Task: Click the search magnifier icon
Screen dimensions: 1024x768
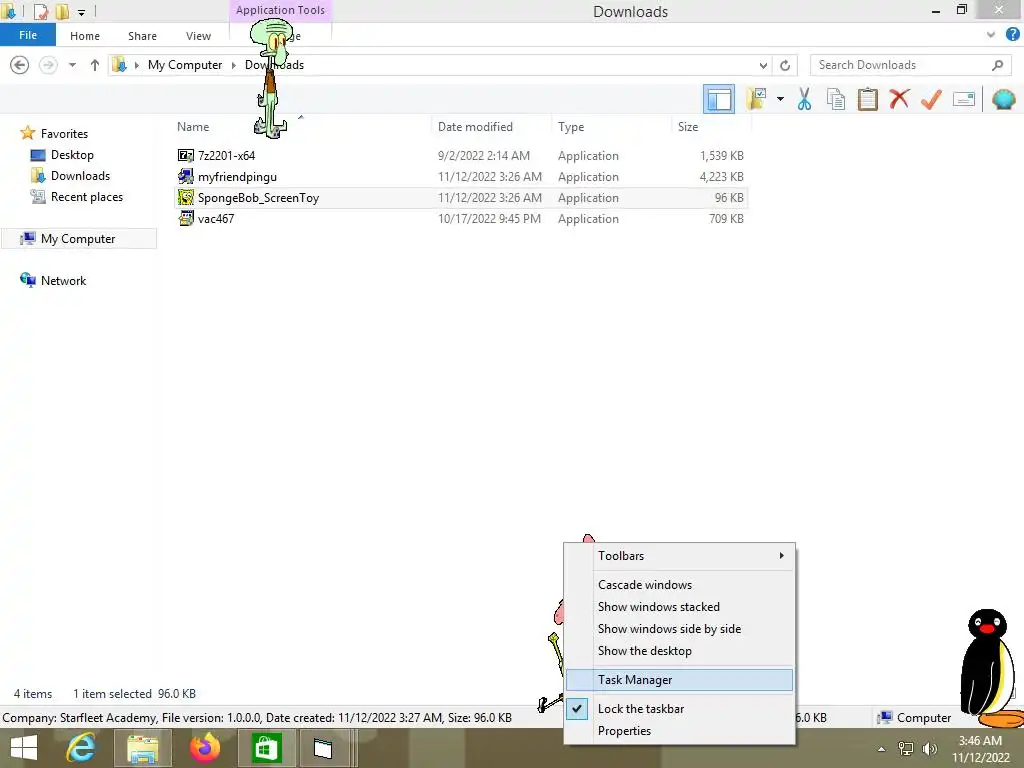Action: coord(997,65)
